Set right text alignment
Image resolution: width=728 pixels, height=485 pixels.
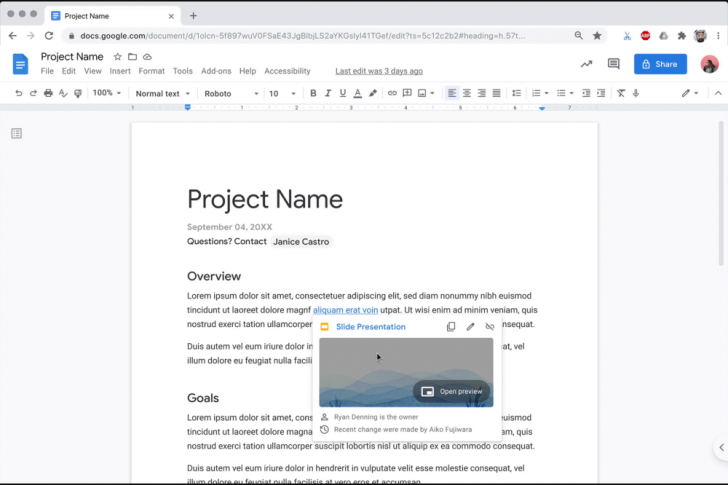tap(481, 93)
